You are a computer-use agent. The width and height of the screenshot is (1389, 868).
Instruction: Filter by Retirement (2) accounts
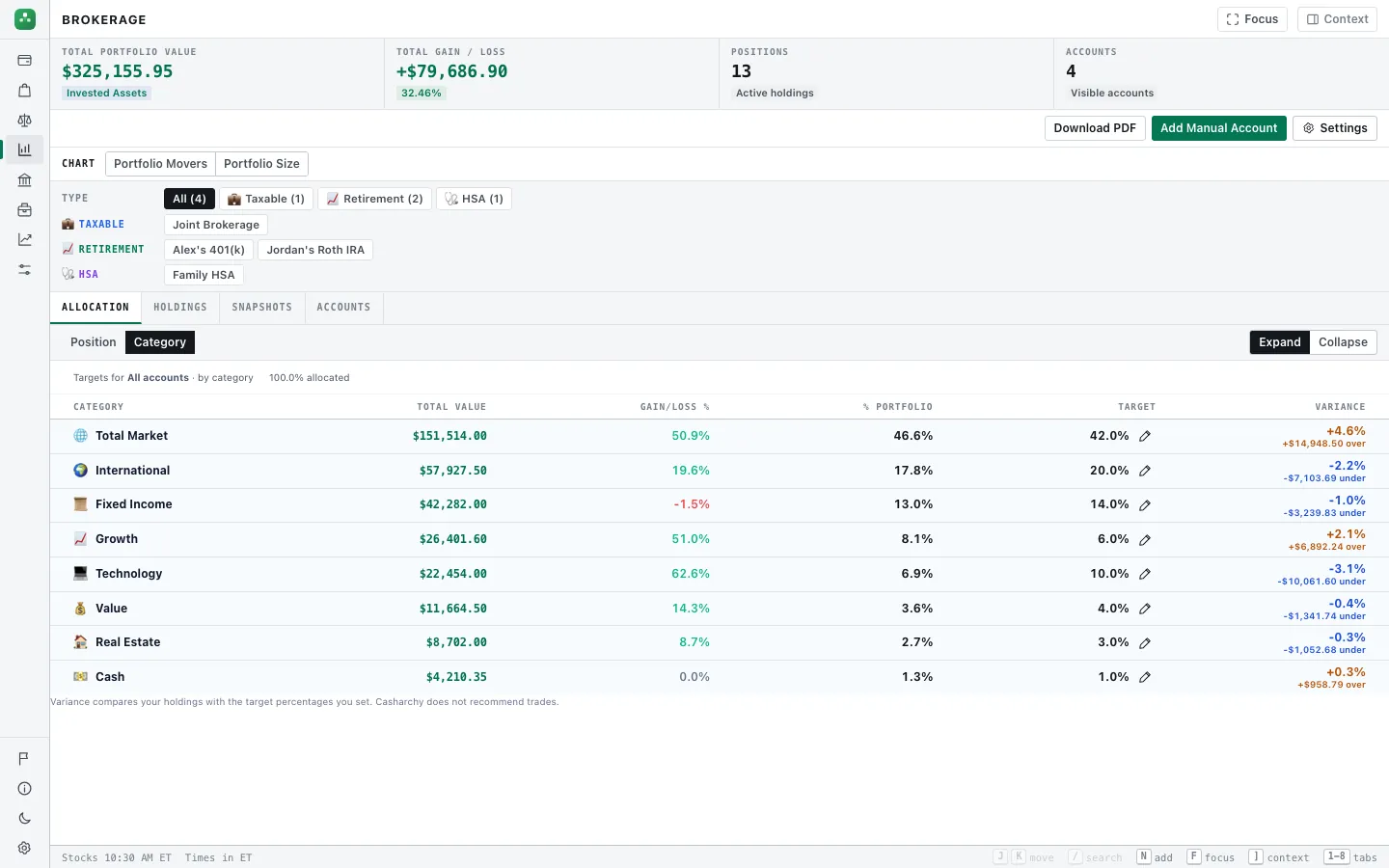pyautogui.click(x=375, y=199)
